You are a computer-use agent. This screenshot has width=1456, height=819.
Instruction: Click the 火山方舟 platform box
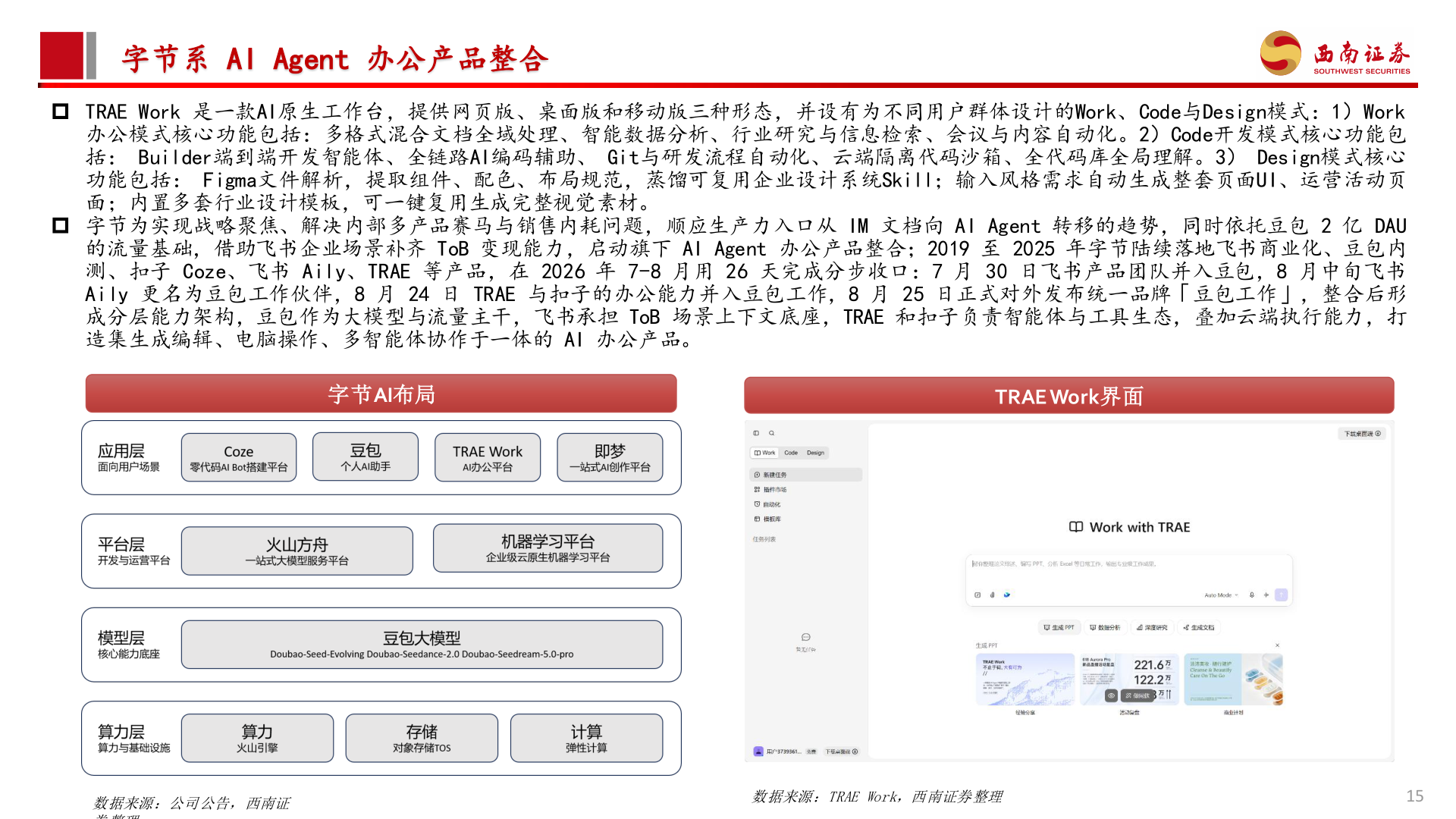297,551
